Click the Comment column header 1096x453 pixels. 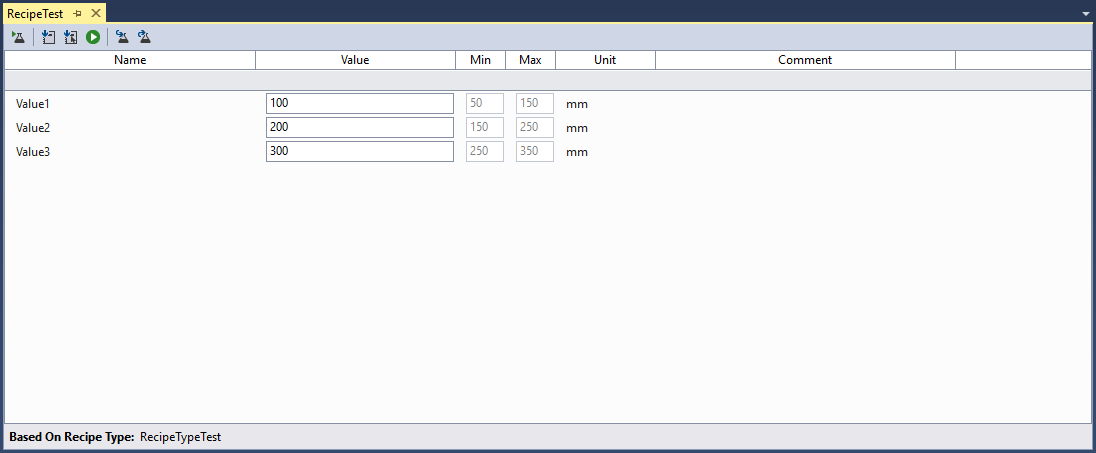[x=805, y=60]
